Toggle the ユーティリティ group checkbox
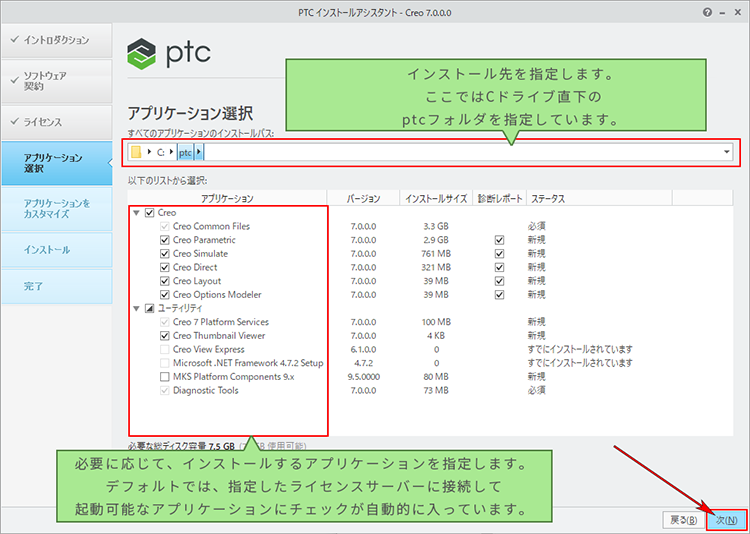 [x=149, y=308]
